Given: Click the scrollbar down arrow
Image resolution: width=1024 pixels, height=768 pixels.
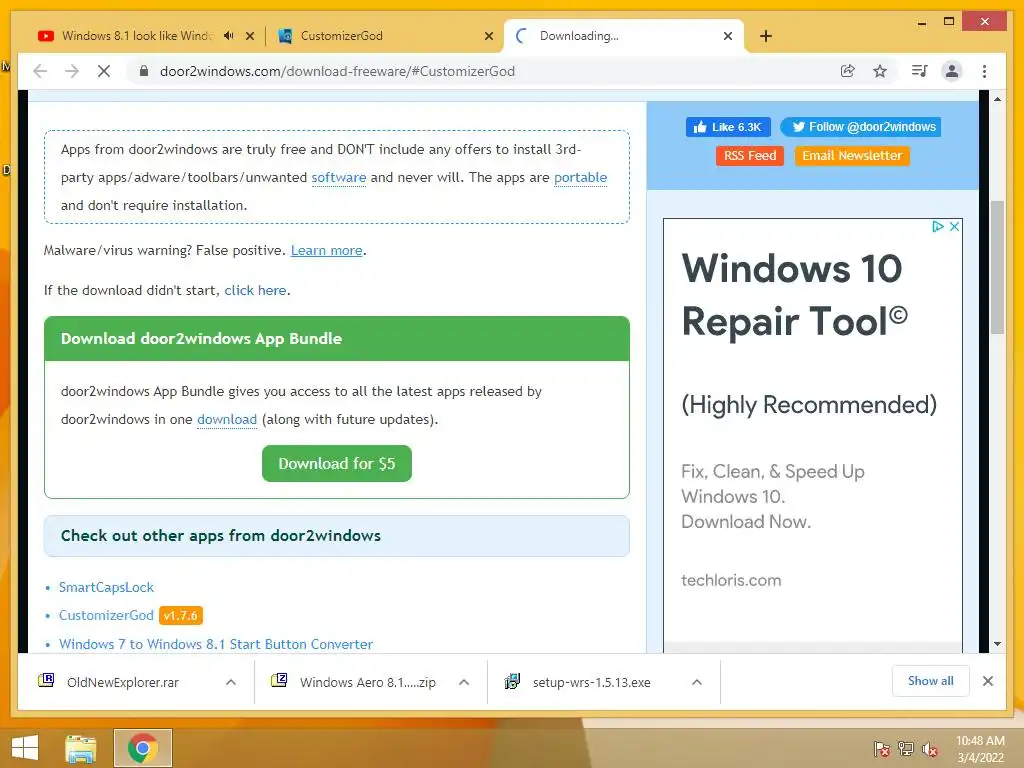Looking at the screenshot, I should [997, 644].
